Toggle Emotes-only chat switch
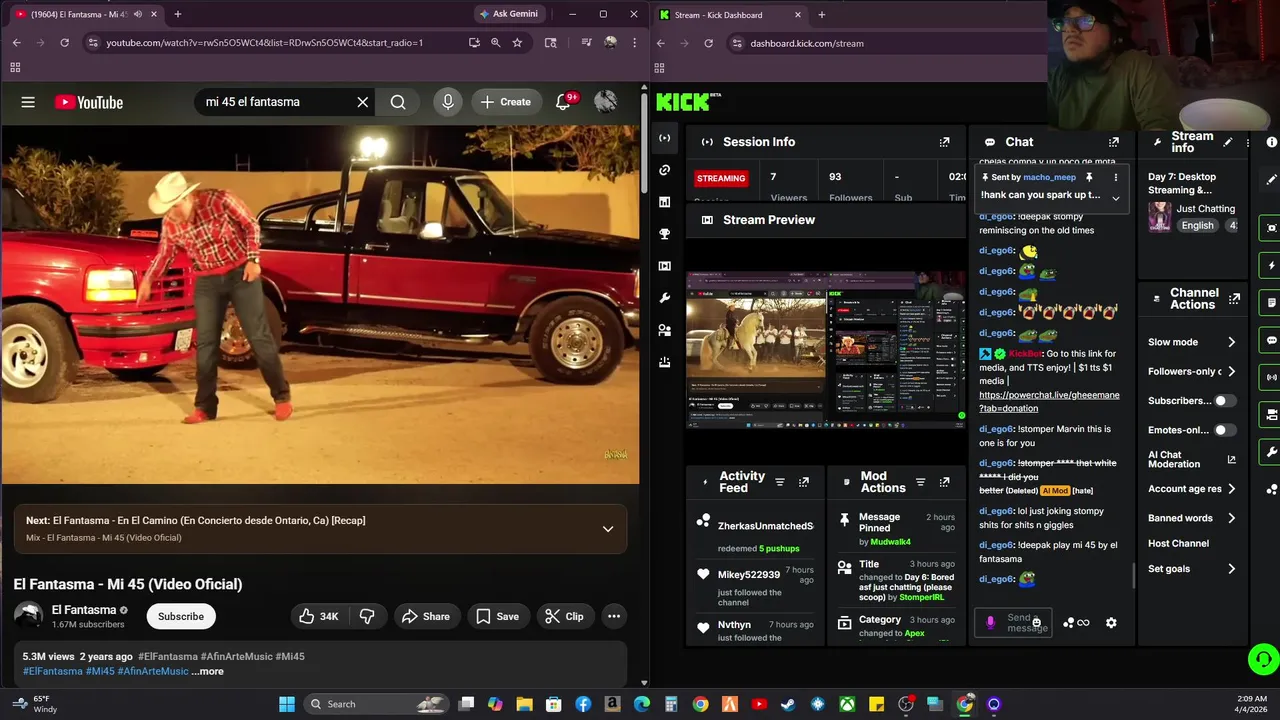 click(1224, 430)
